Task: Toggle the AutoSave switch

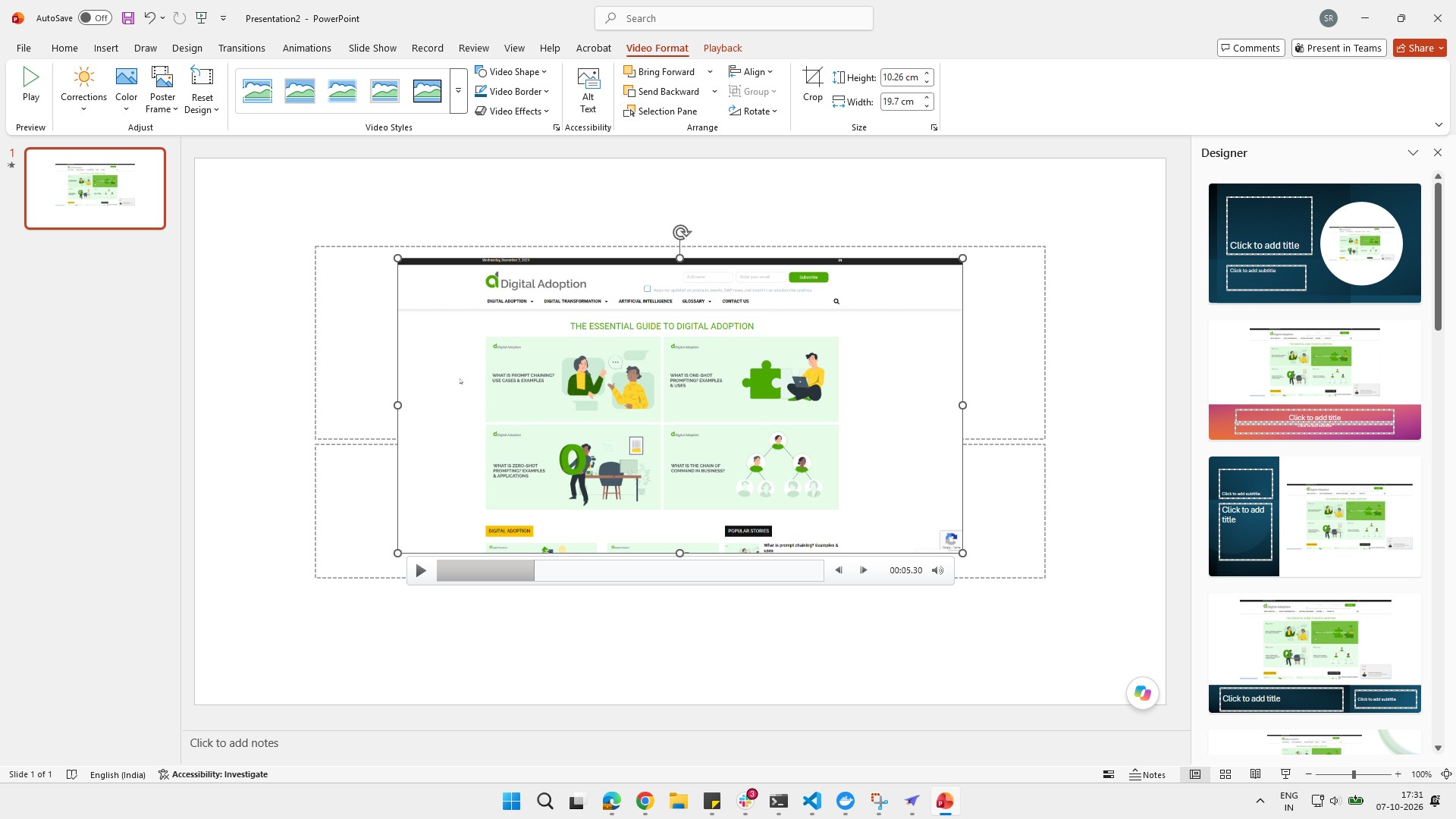Action: tap(95, 18)
